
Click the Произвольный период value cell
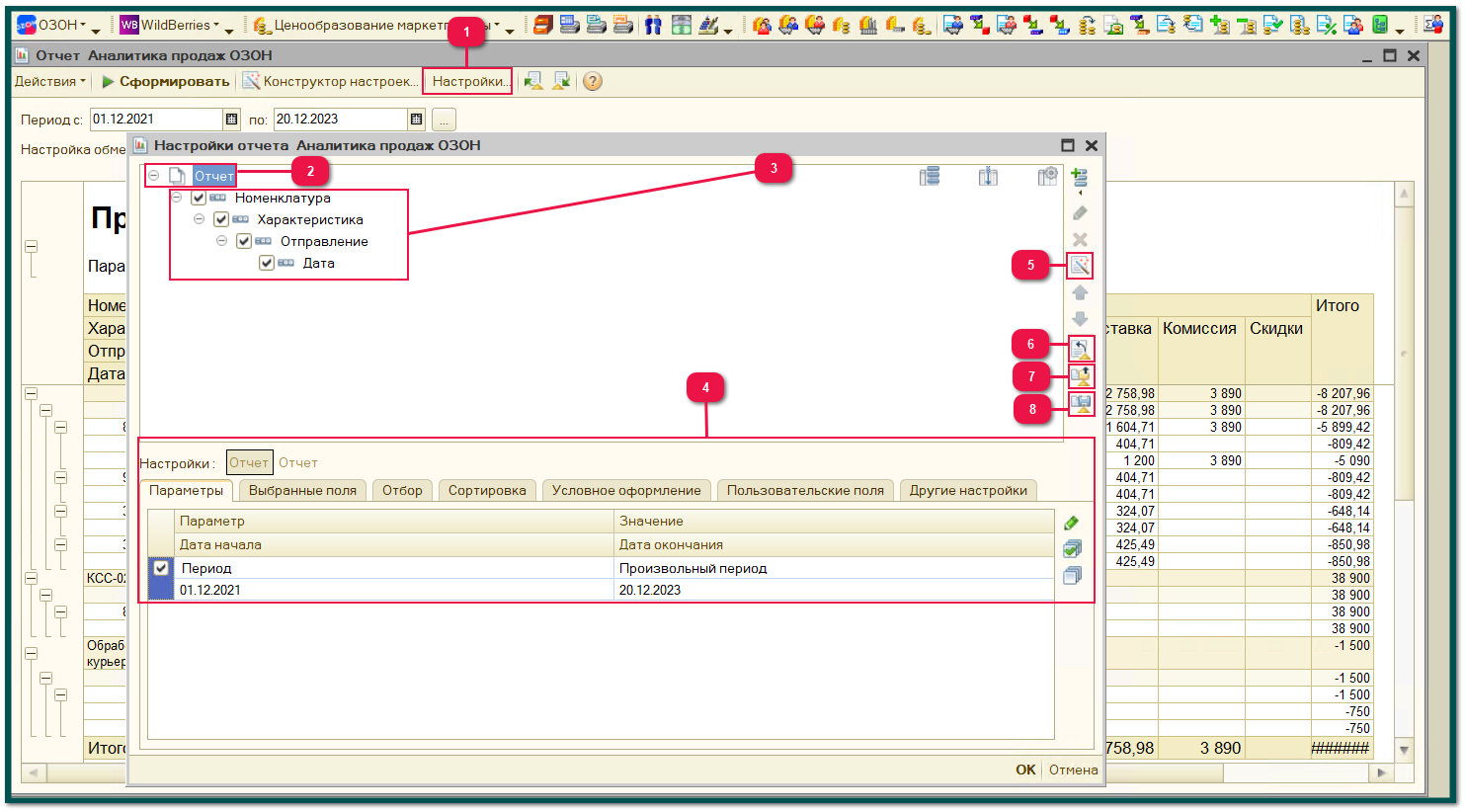[x=834, y=568]
